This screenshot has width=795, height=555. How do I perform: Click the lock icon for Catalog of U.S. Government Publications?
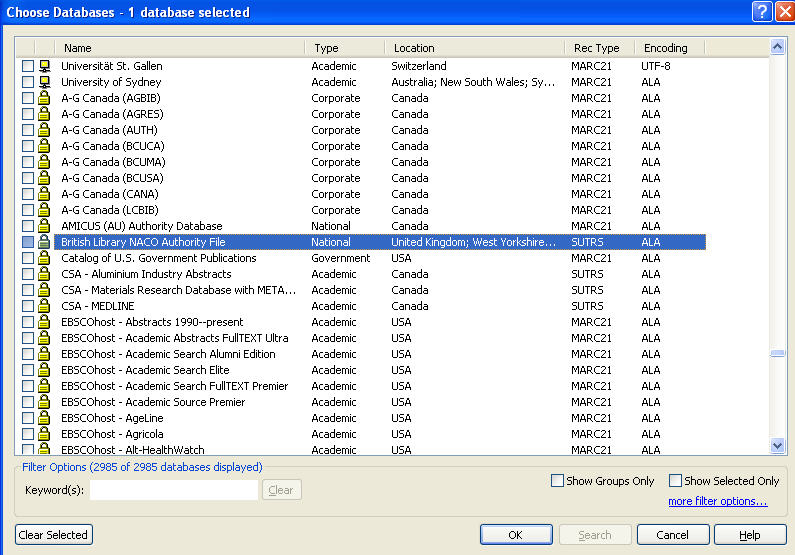45,258
